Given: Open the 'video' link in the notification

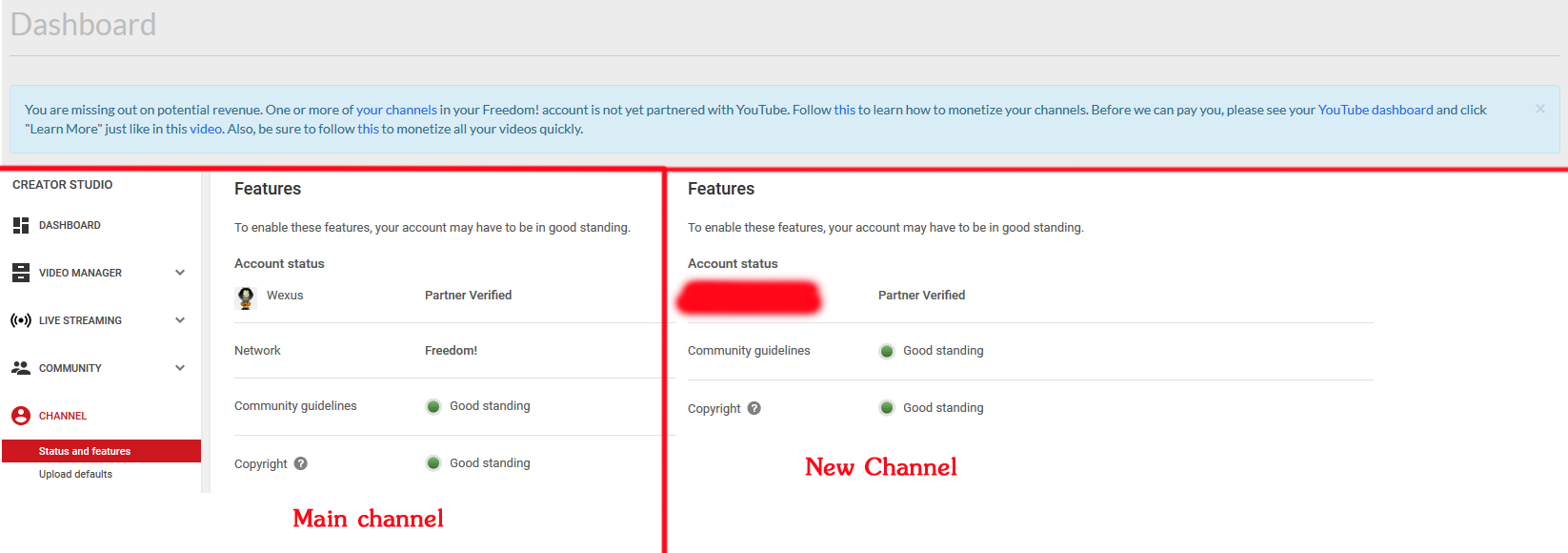Looking at the screenshot, I should click(x=206, y=129).
